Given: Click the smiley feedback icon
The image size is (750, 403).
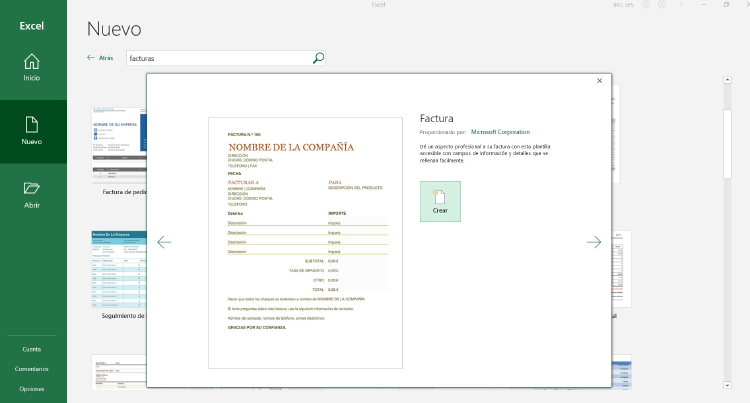Looking at the screenshot, I should [x=646, y=5].
